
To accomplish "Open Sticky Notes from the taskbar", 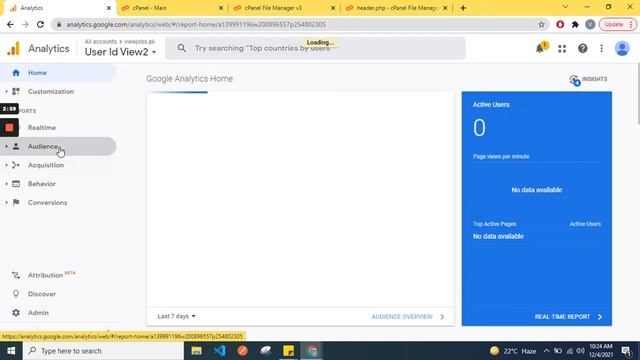I will (x=289, y=351).
